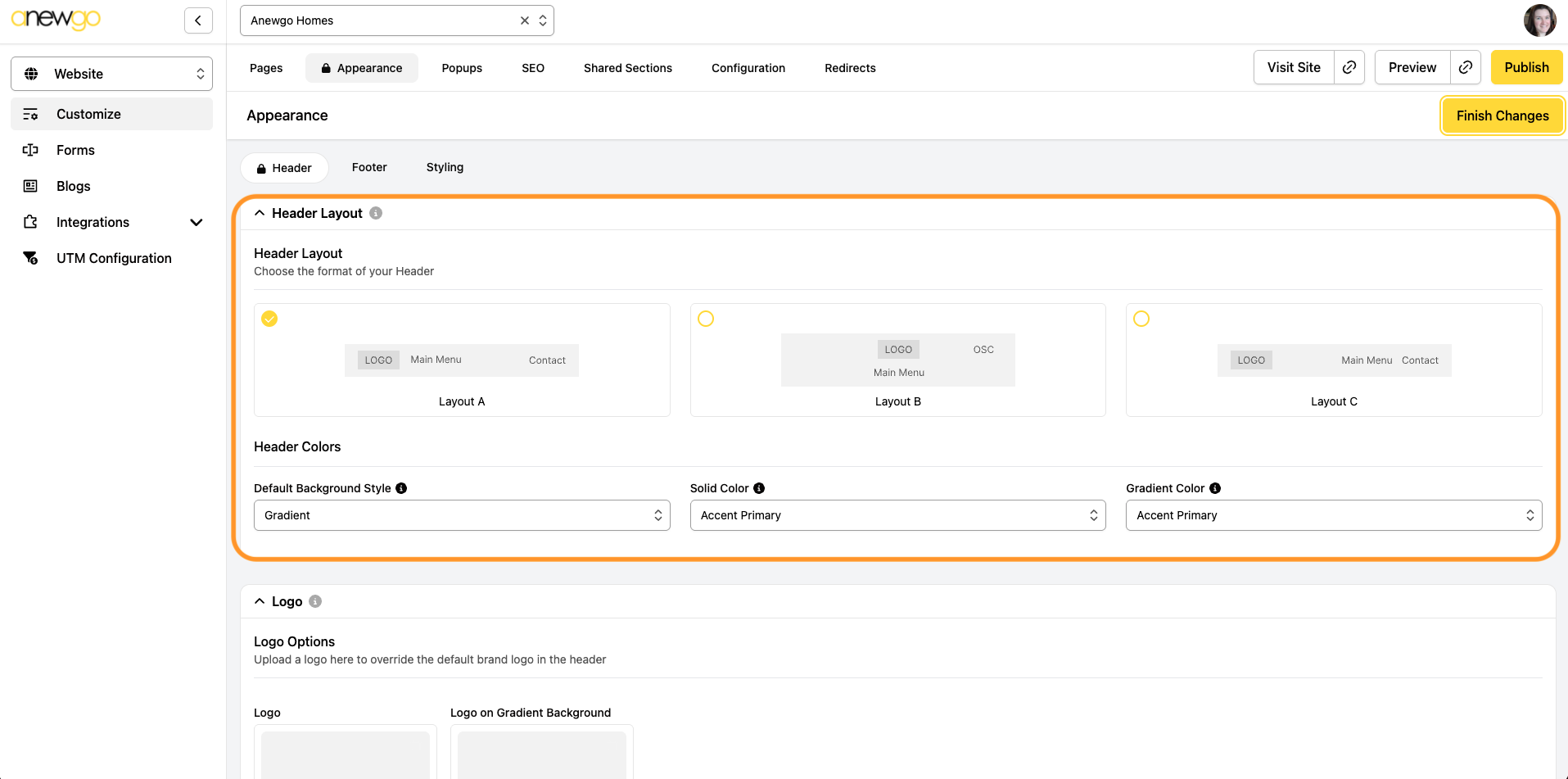Viewport: 1568px width, 779px height.
Task: Clear the Anewgo Homes selection
Action: click(525, 20)
